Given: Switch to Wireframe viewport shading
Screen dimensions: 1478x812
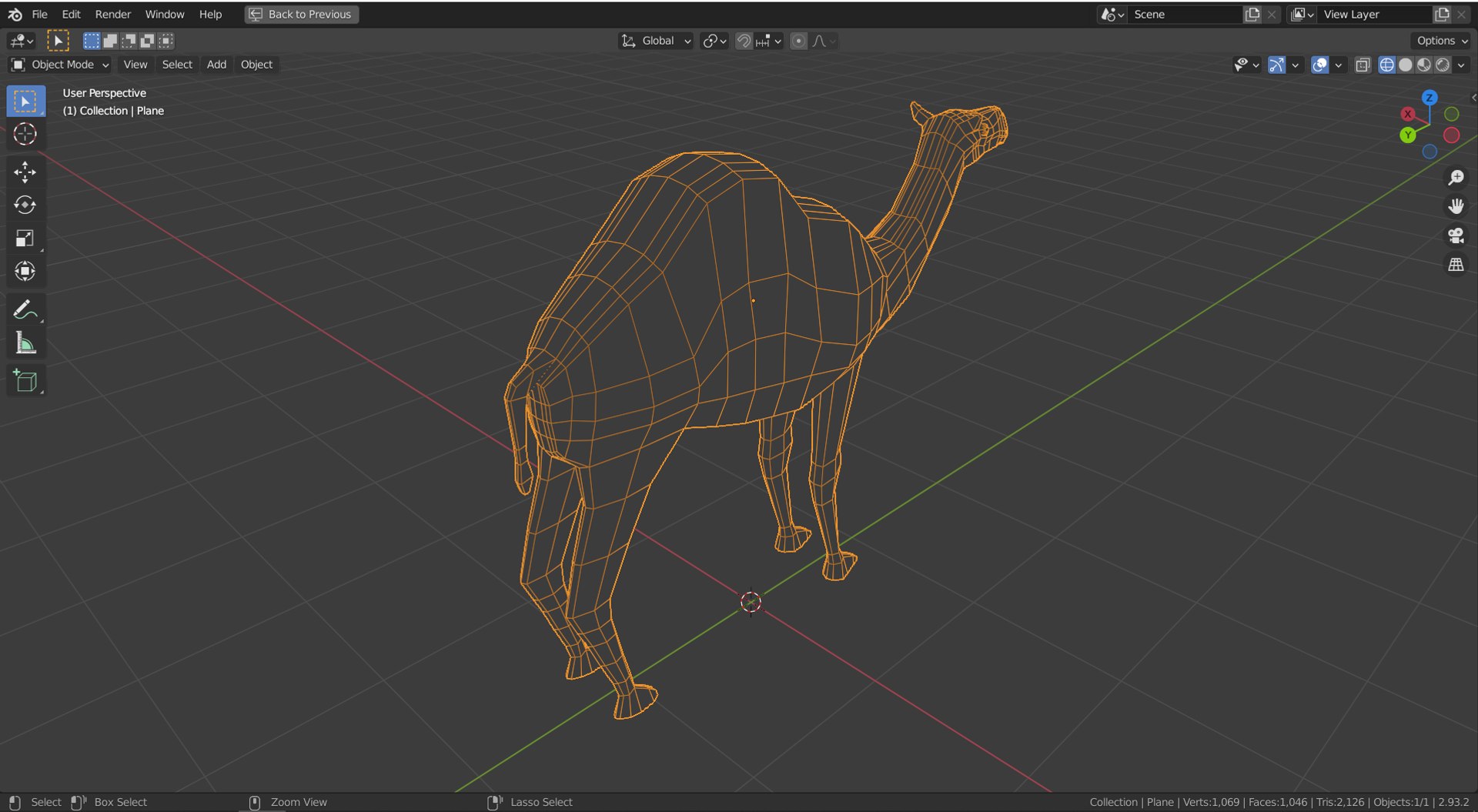Looking at the screenshot, I should [1386, 65].
